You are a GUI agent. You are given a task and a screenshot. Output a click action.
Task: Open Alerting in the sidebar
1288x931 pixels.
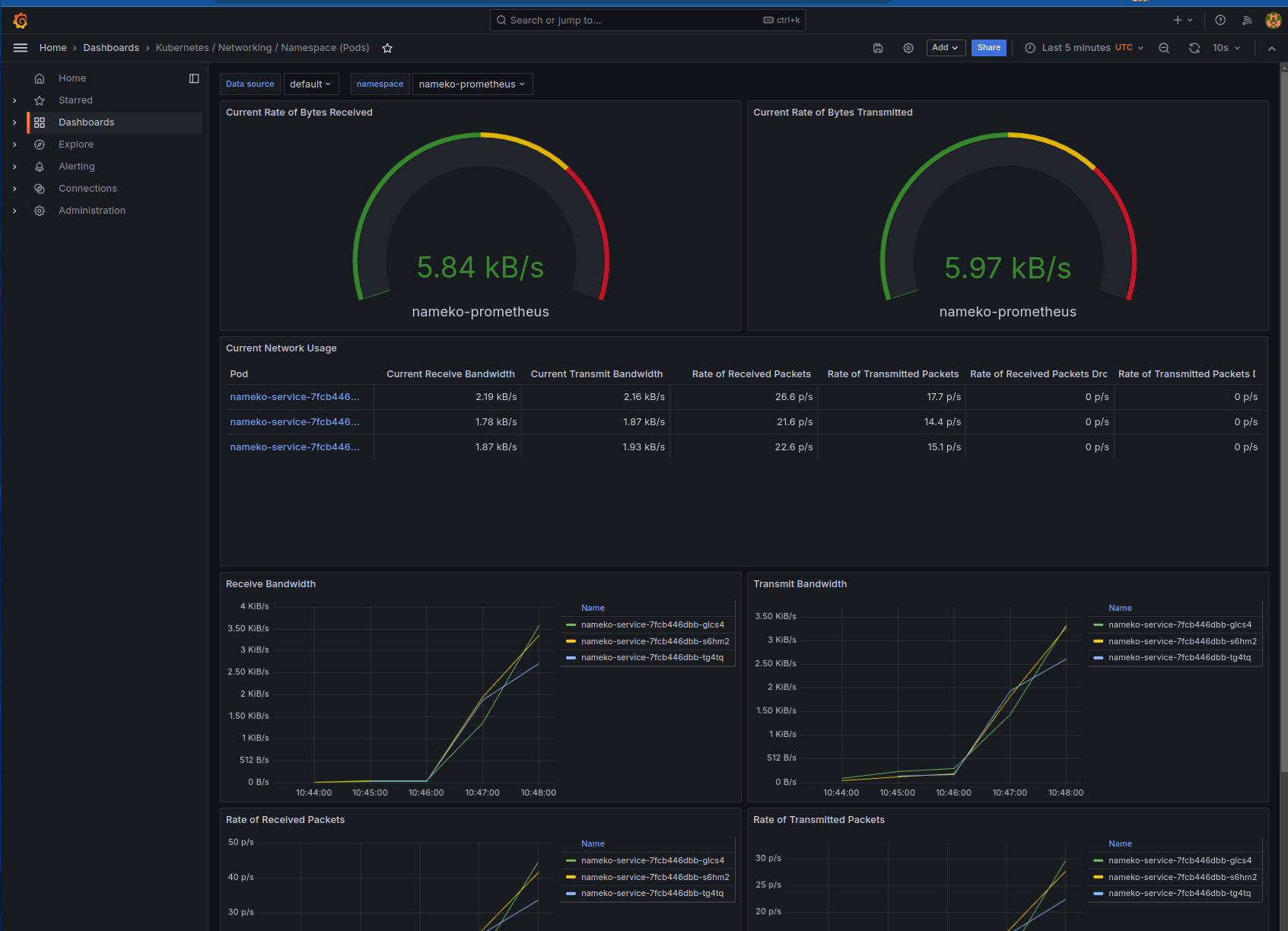coord(77,167)
